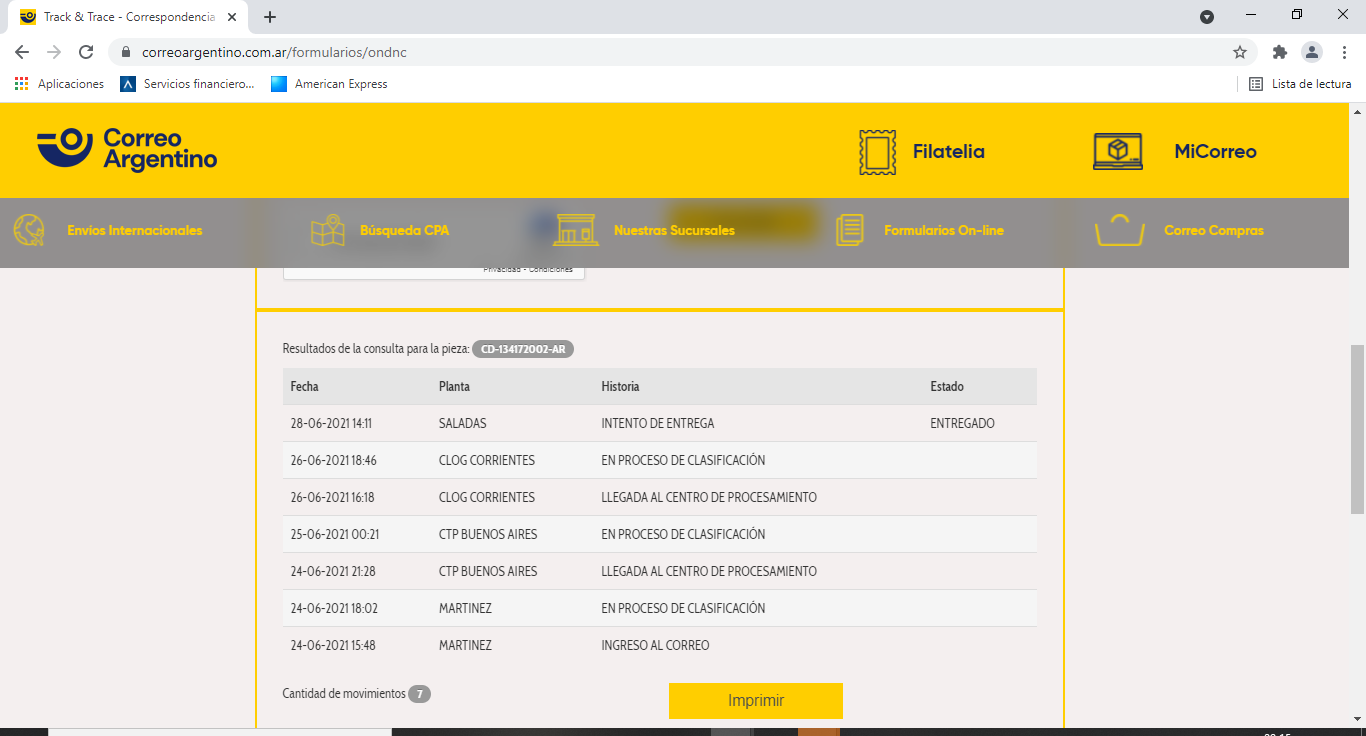Open the Chrome extensions puzzle icon

tap(1279, 52)
